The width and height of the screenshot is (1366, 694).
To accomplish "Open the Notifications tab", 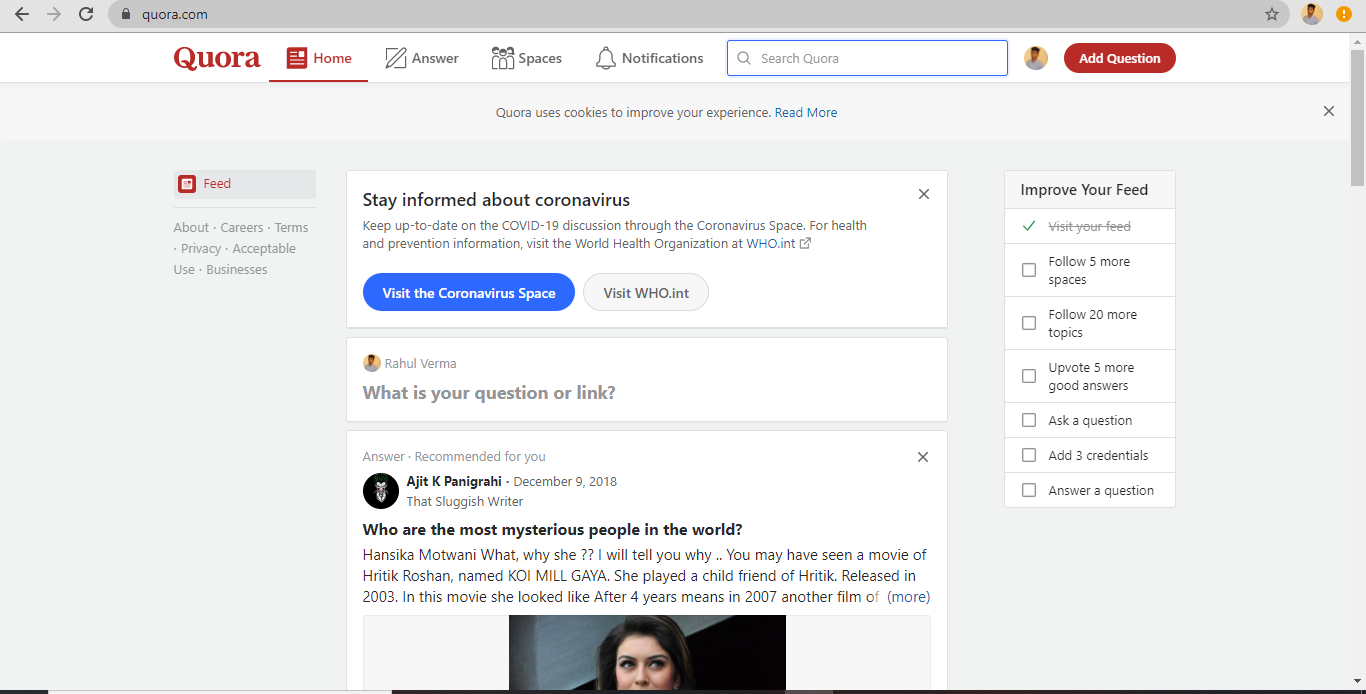I will 650,58.
